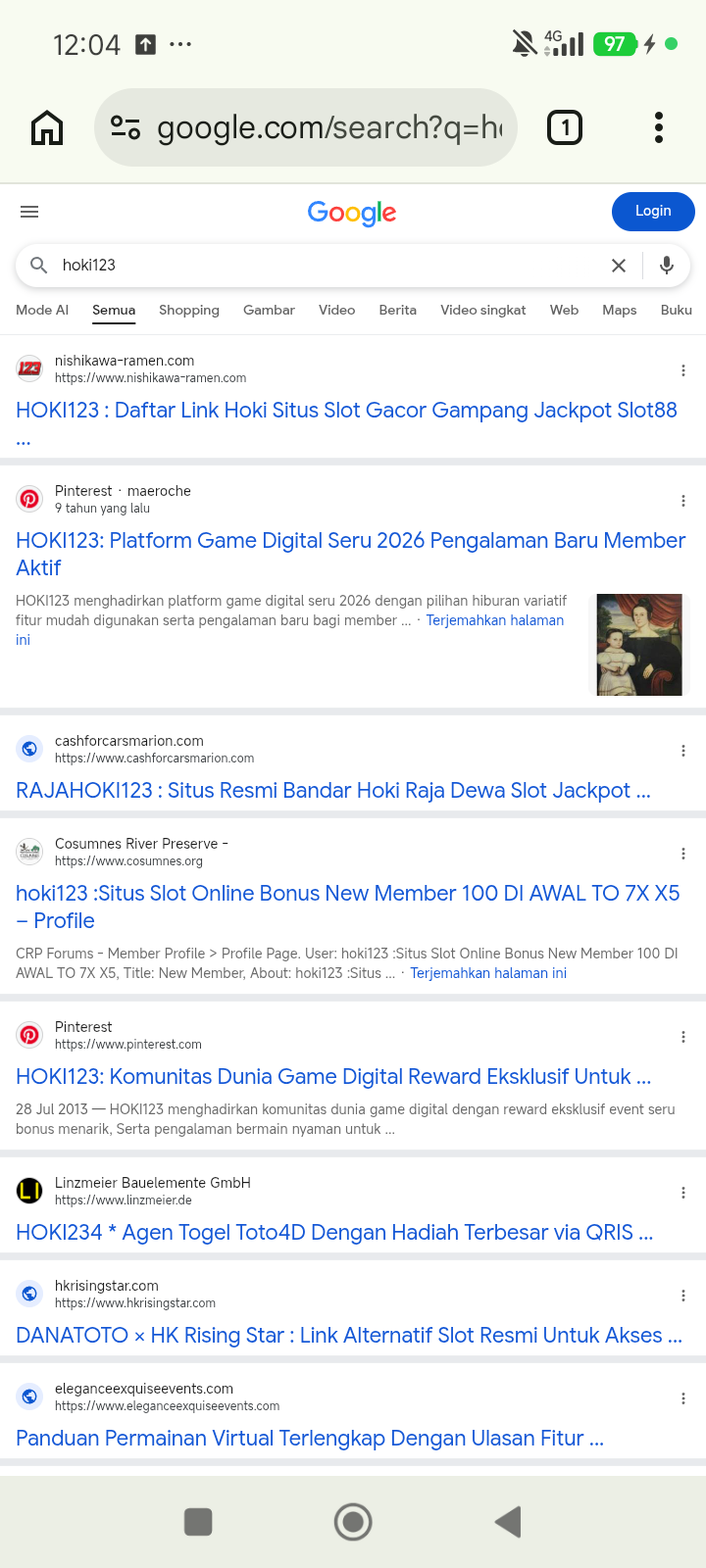The image size is (706, 1568).
Task: Open the browser three-dot overflow menu
Action: (659, 127)
